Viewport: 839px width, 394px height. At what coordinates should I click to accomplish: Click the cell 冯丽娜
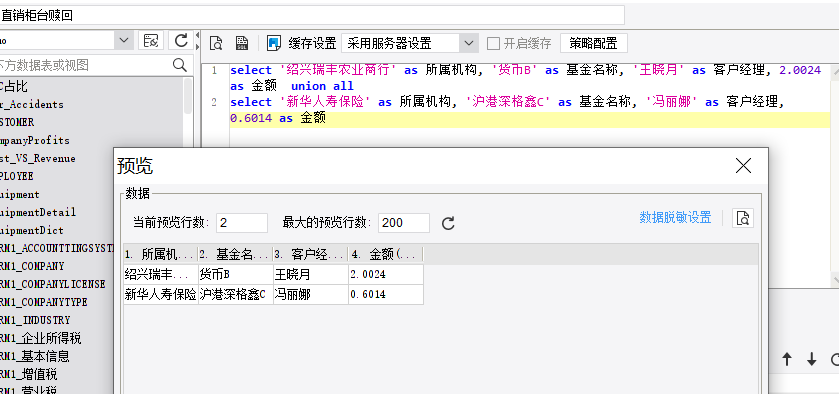click(x=311, y=294)
